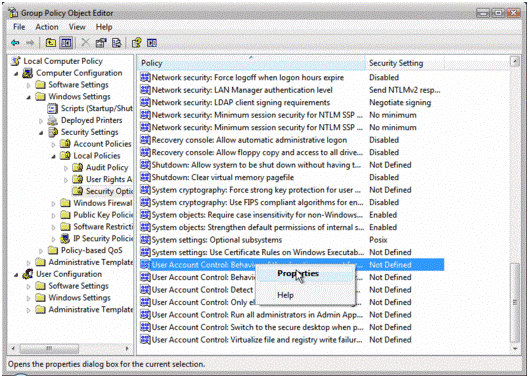Select User Account Control: Switch to secure desktop
The image size is (529, 378).
[x=257, y=327]
